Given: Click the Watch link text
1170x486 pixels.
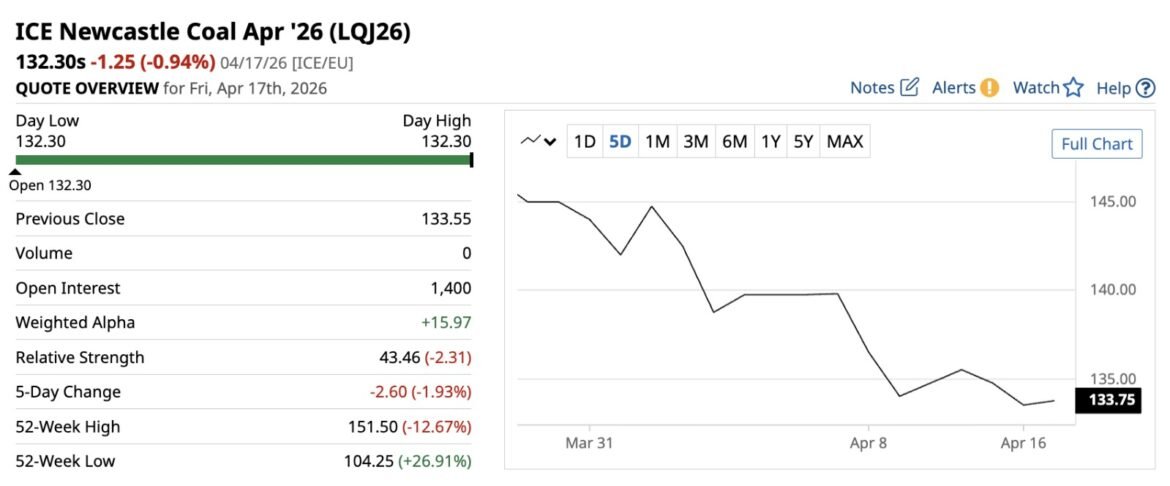Looking at the screenshot, I should tap(1035, 88).
